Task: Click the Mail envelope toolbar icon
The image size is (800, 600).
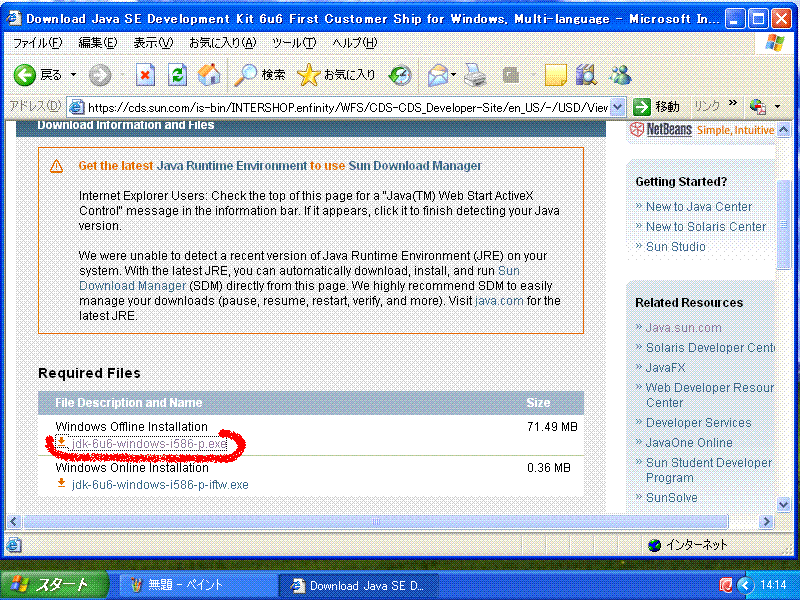Action: click(438, 76)
